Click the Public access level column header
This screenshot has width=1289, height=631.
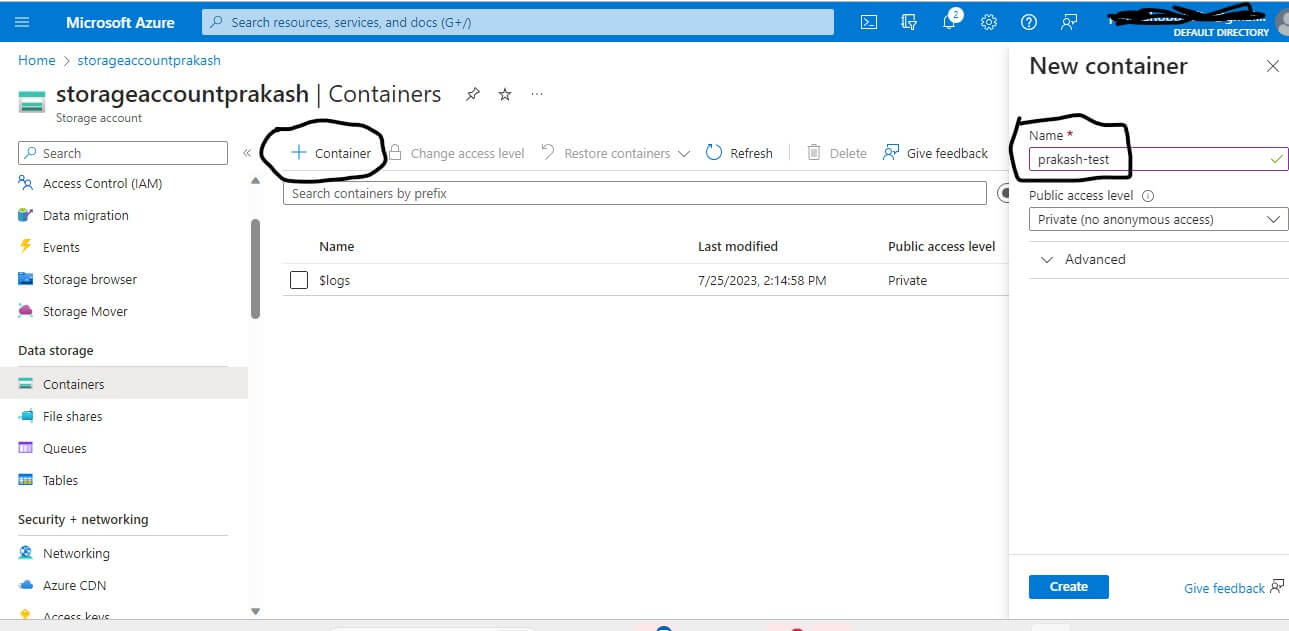(x=941, y=246)
